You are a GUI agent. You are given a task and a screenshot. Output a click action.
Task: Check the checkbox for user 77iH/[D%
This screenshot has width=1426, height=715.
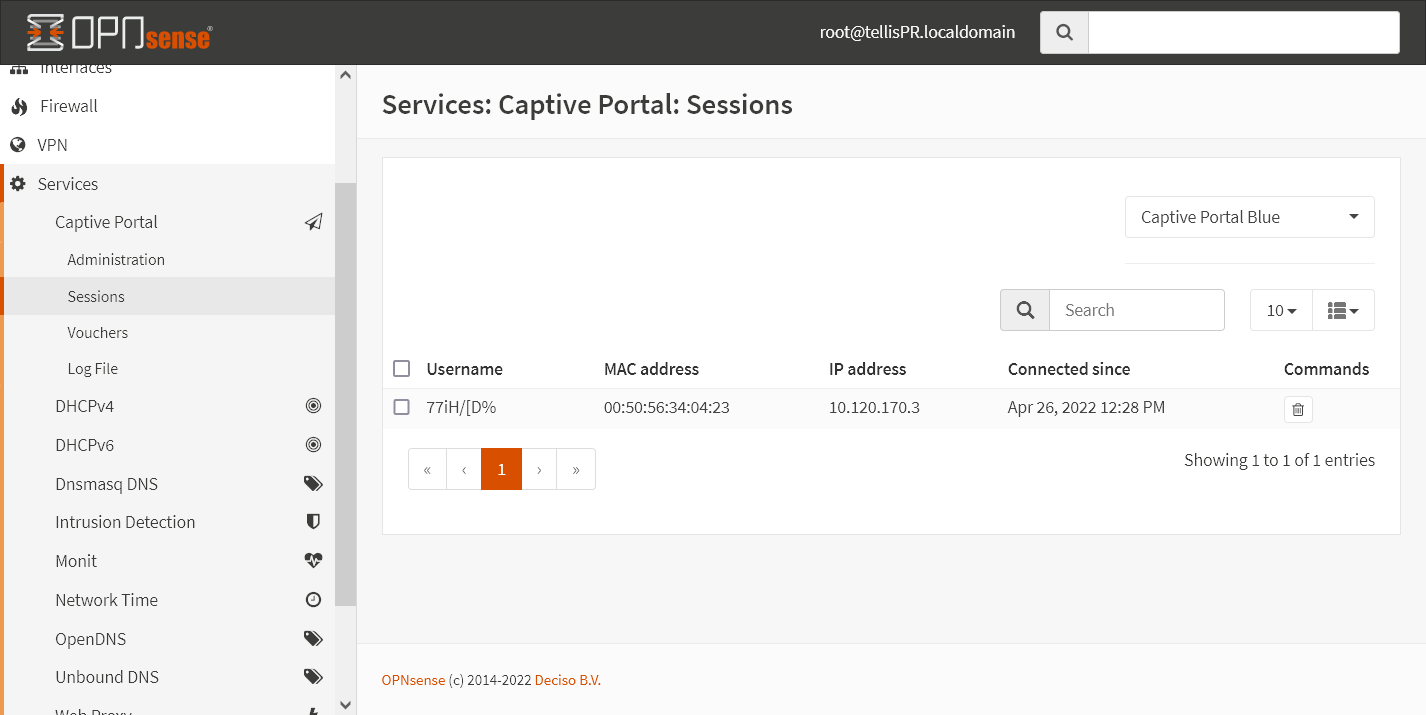coord(401,407)
